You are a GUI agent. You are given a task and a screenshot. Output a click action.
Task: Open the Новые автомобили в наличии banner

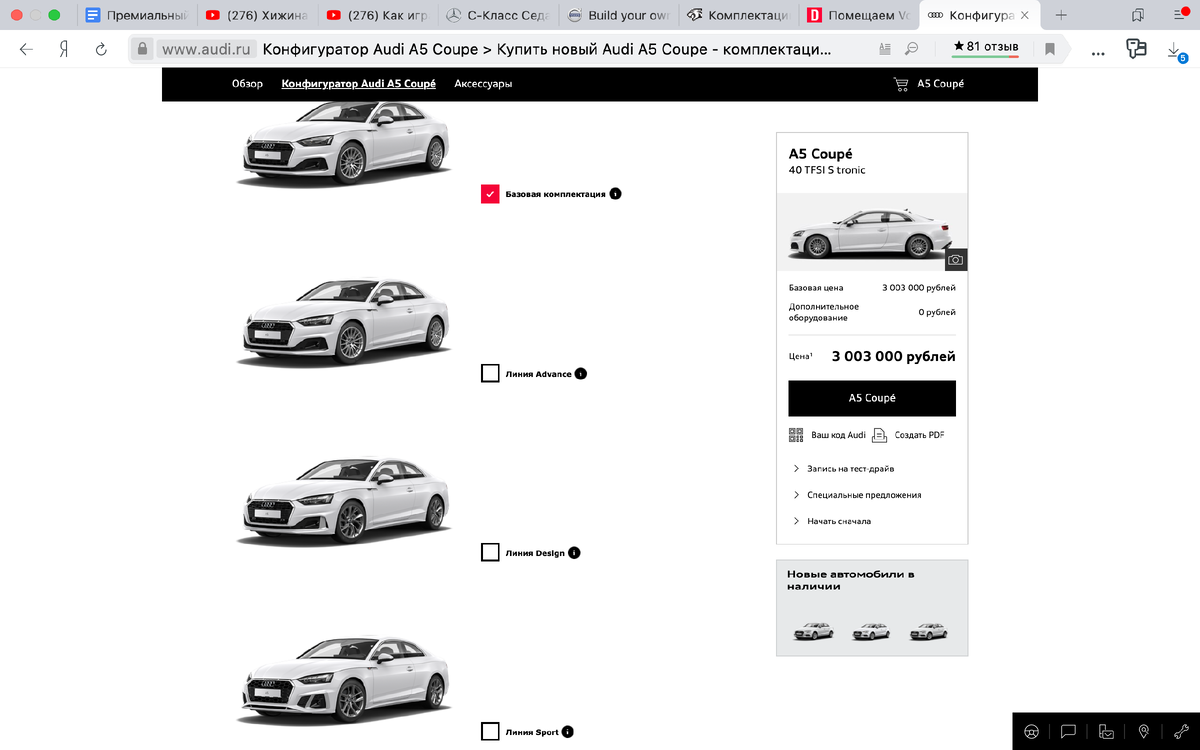[872, 607]
